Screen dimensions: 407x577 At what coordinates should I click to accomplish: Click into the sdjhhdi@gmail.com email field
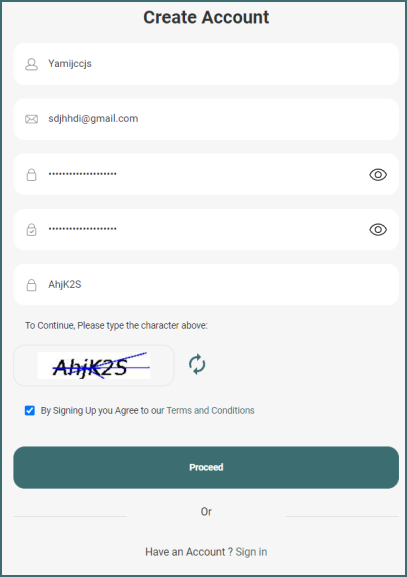click(x=206, y=119)
